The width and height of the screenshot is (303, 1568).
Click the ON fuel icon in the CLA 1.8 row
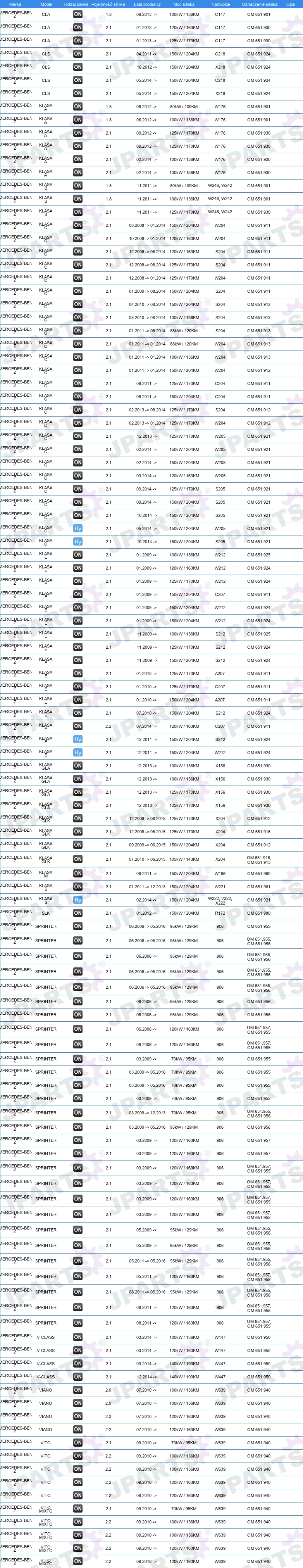[x=78, y=14]
